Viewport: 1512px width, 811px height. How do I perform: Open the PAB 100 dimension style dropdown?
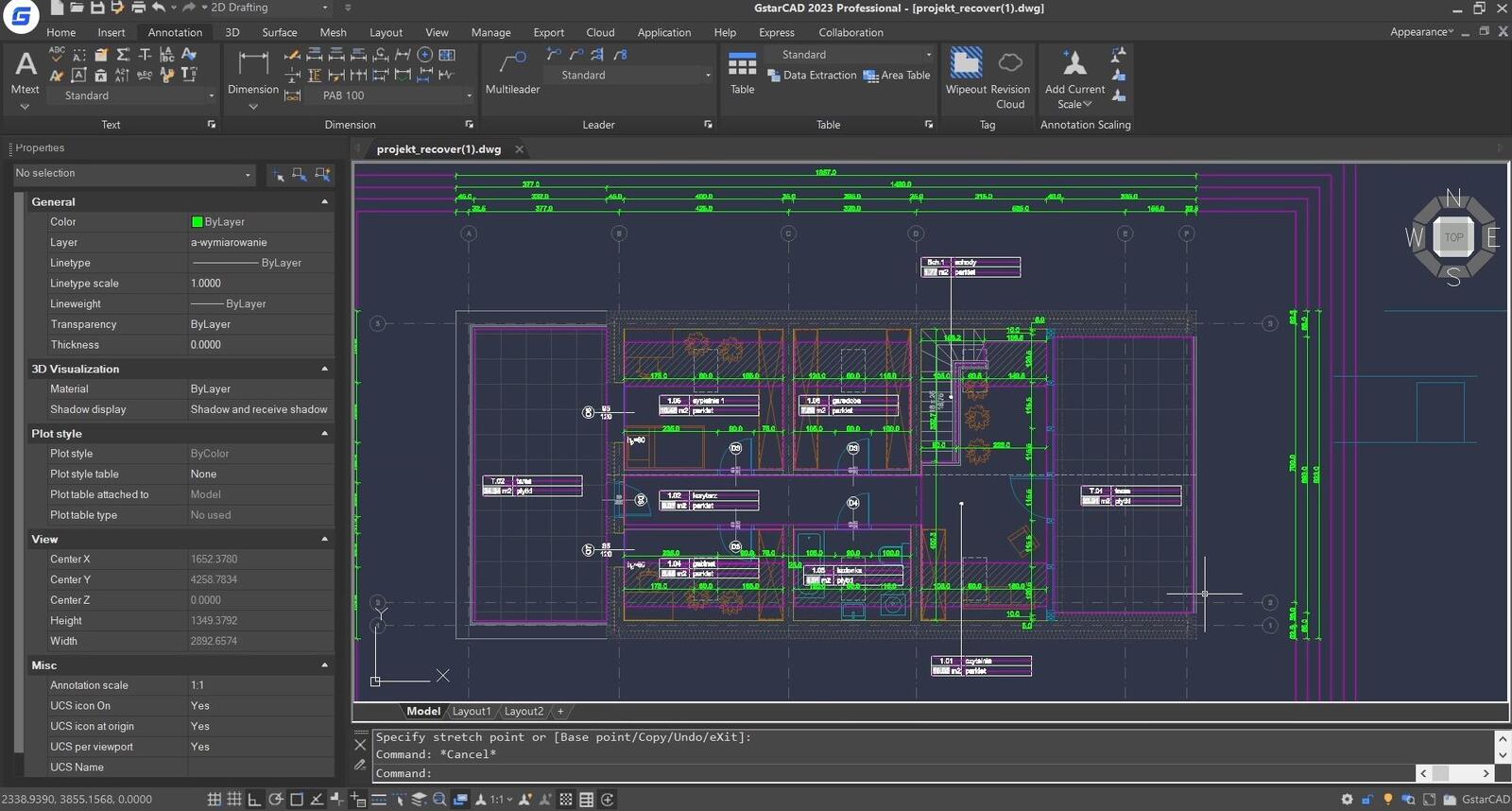tap(469, 95)
